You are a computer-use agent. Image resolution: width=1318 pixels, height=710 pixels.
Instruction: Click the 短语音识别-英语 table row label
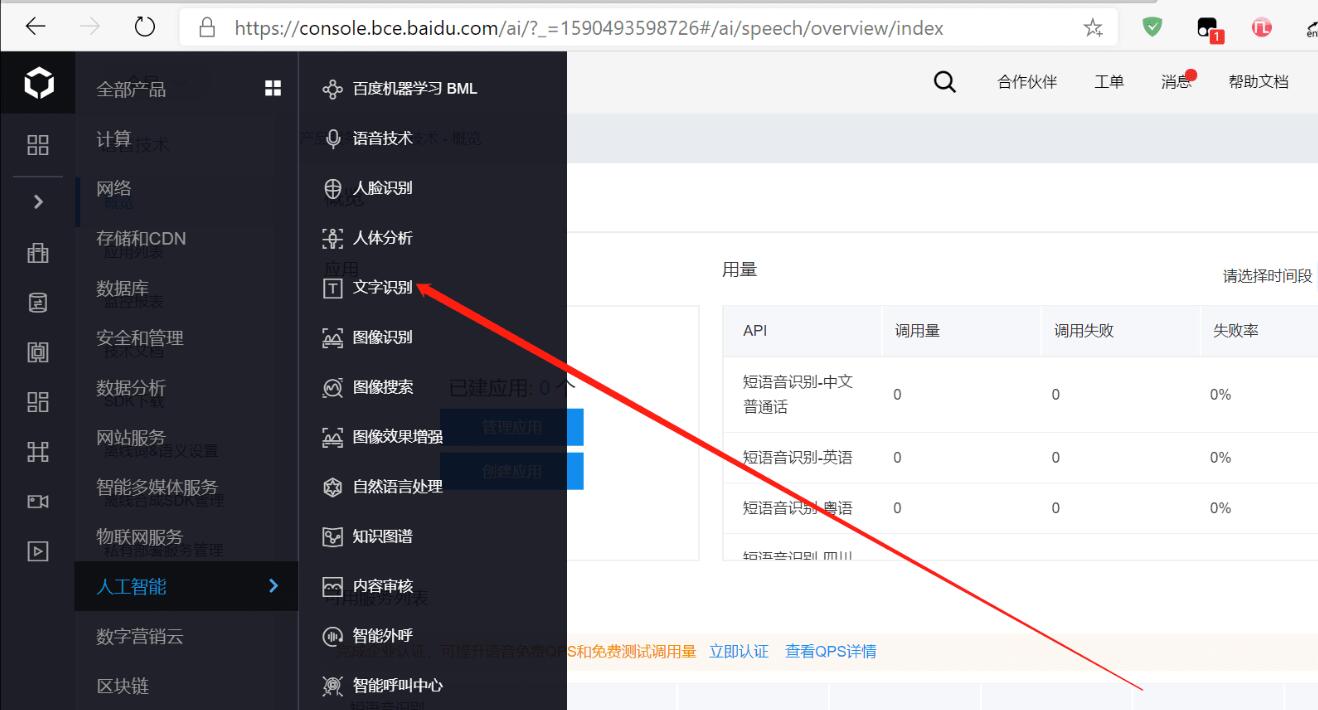798,458
